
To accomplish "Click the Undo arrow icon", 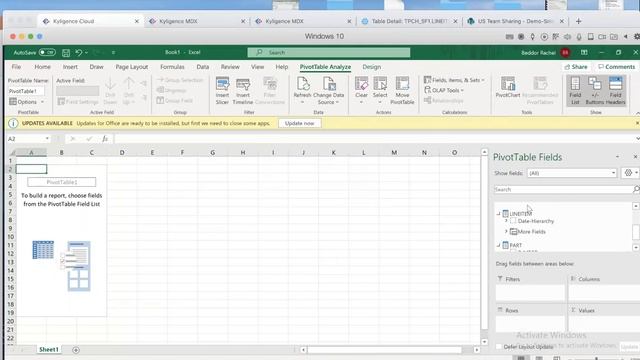I will [x=79, y=53].
